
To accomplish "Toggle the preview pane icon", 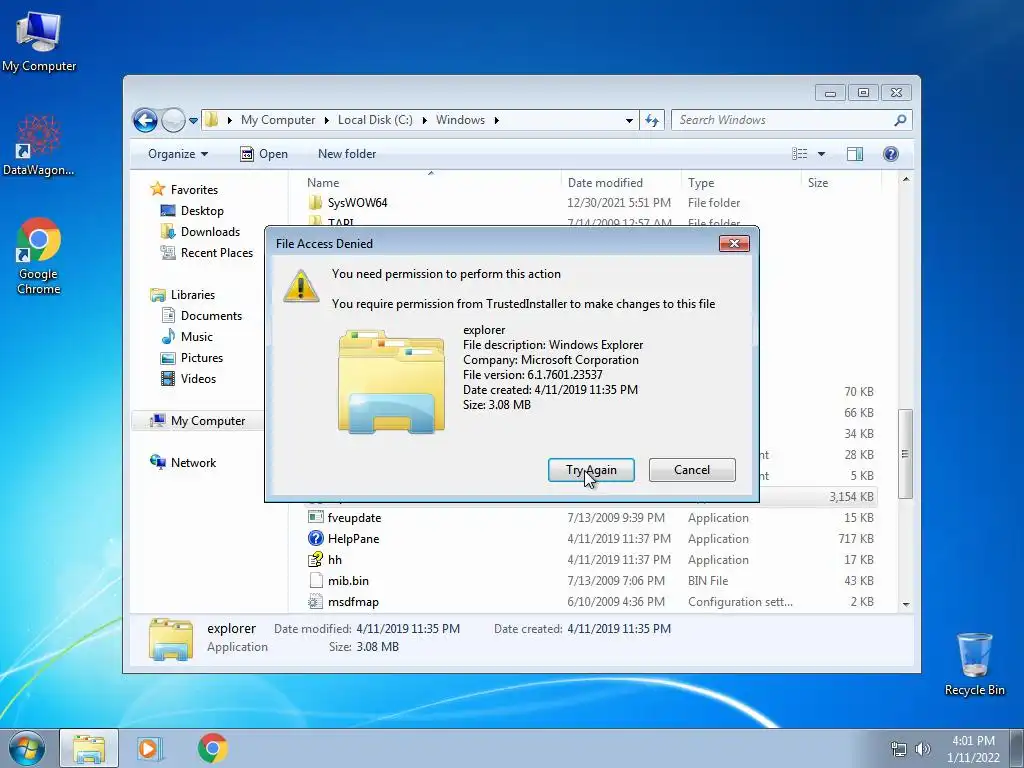I will (854, 153).
